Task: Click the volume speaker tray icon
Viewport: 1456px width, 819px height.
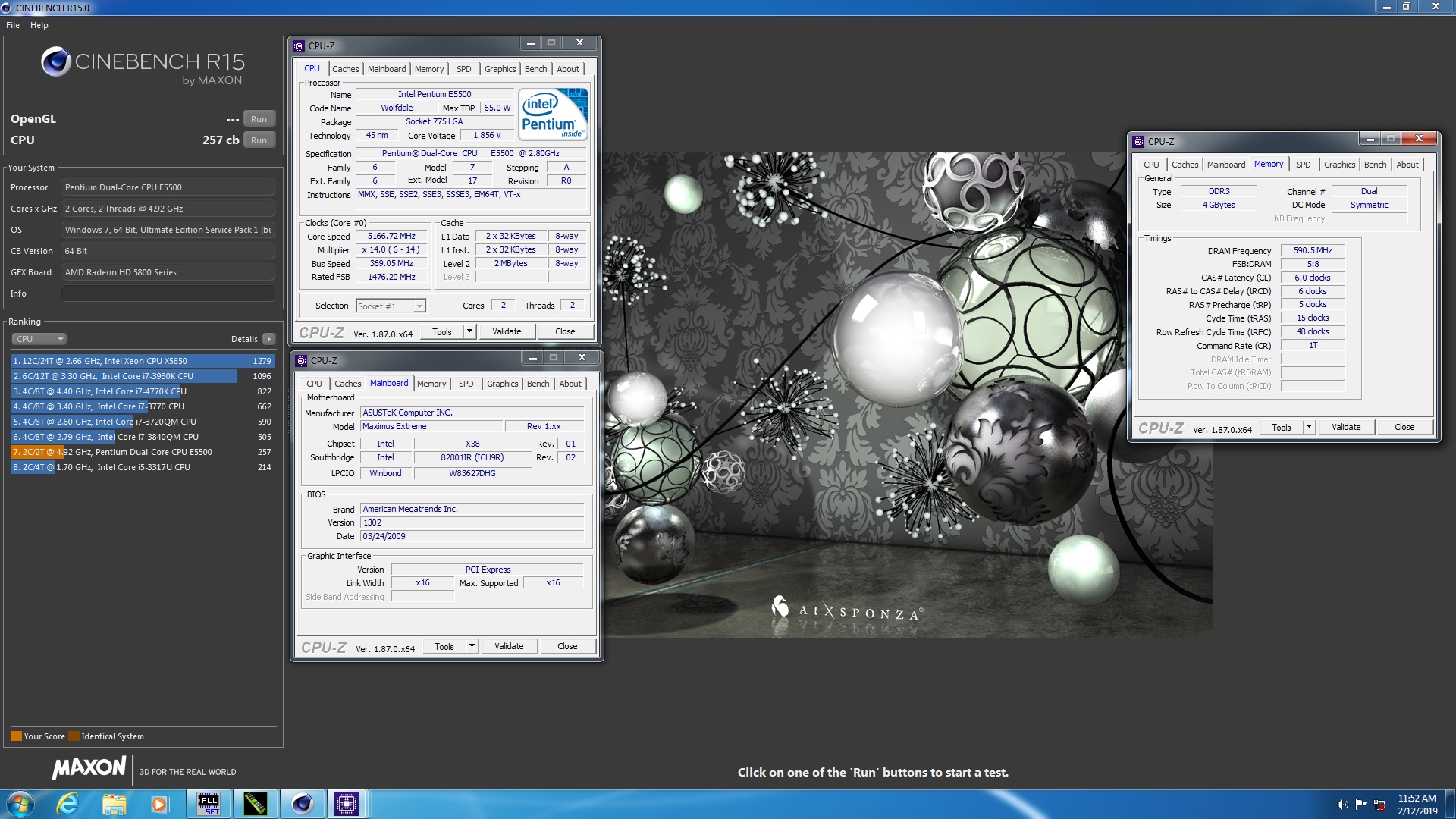Action: click(1342, 805)
